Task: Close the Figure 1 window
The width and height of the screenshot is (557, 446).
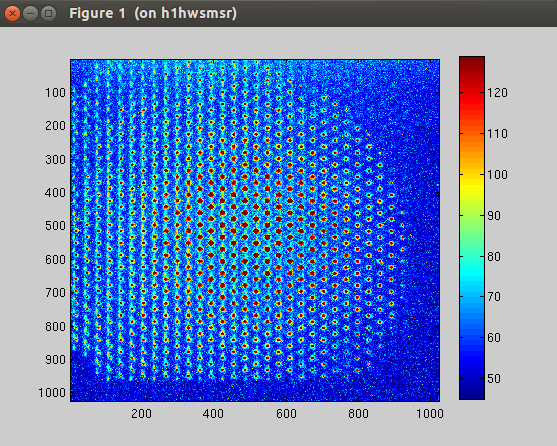Action: coord(12,13)
